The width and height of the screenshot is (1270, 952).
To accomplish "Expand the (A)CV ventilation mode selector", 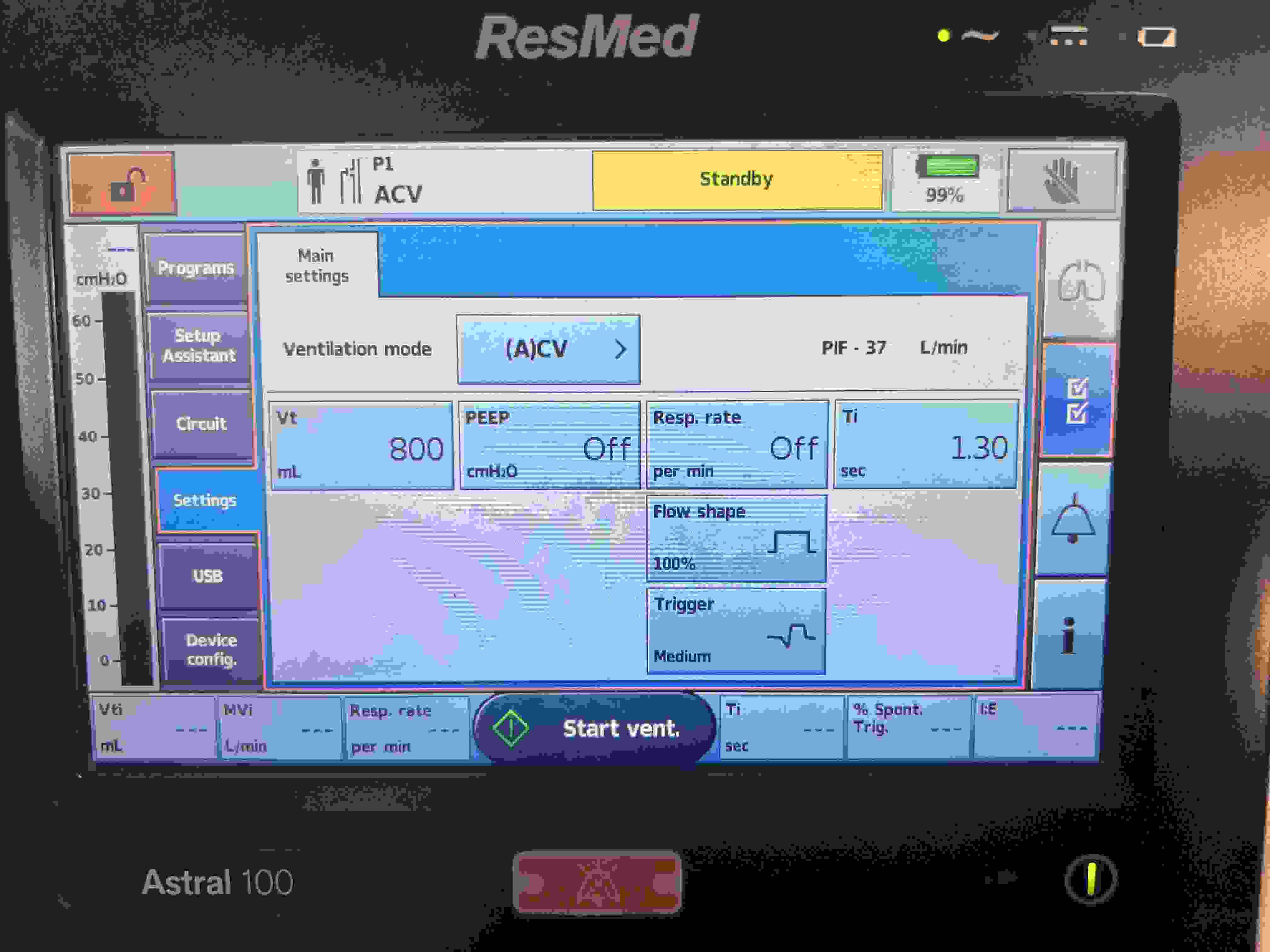I will (548, 349).
